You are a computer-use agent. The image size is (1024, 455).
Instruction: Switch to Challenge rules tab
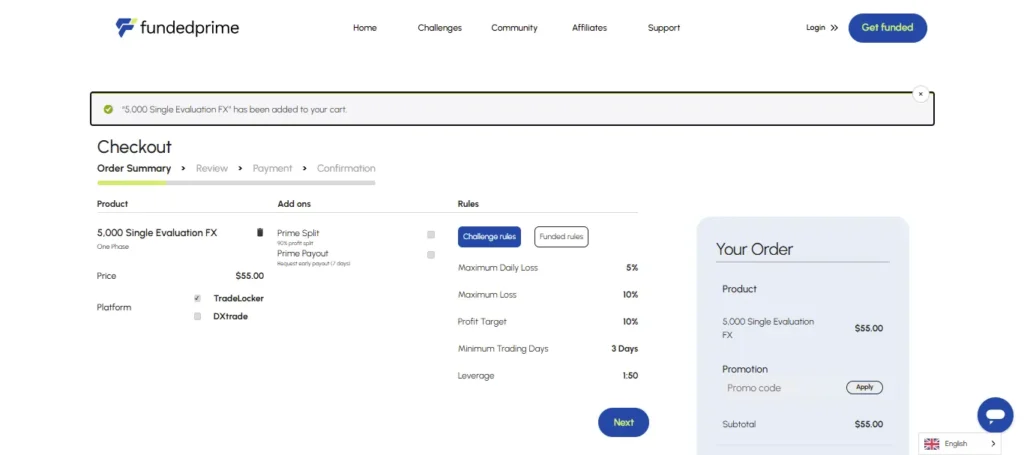489,237
